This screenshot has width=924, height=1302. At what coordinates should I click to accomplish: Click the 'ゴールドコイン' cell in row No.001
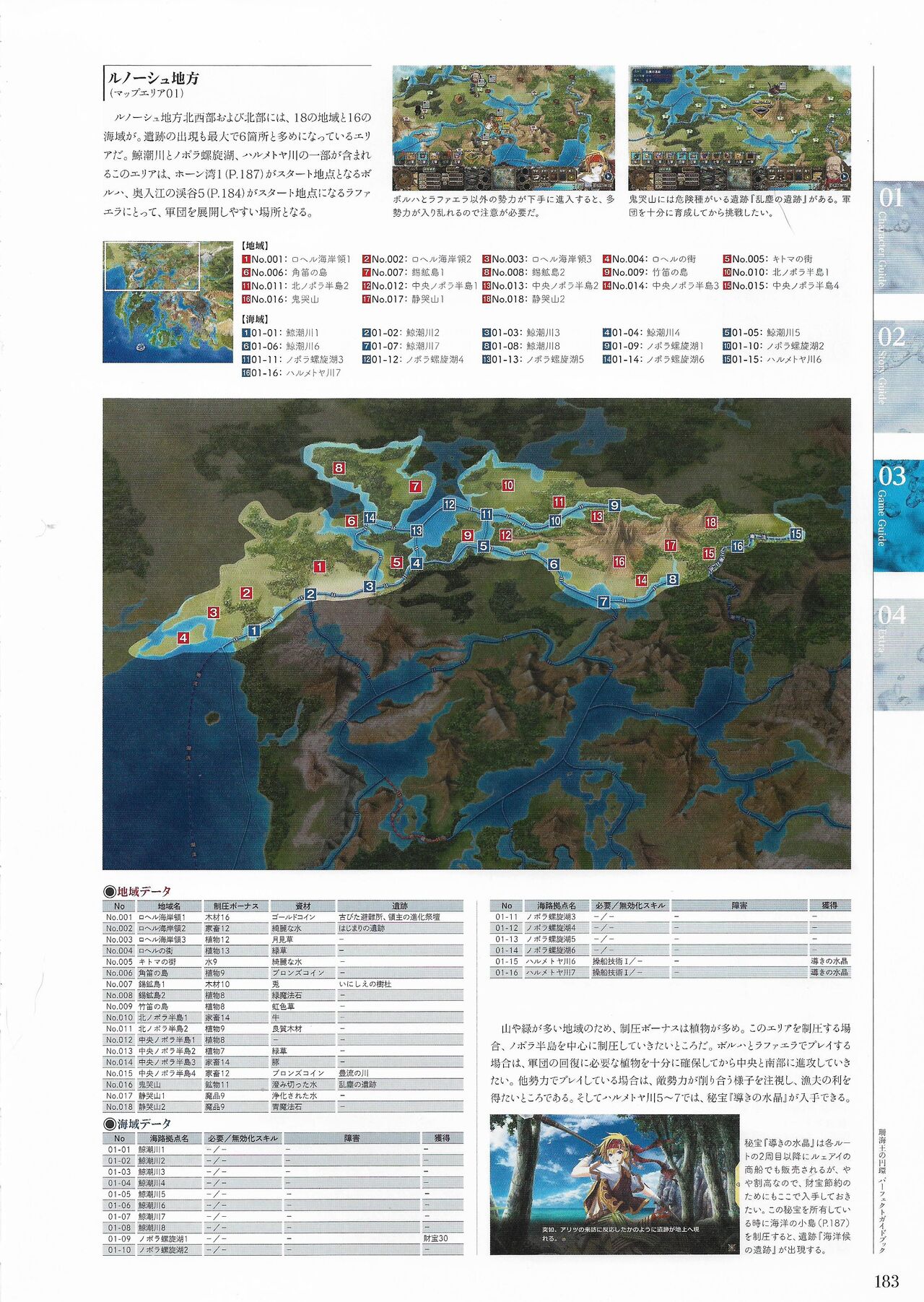coord(294,917)
